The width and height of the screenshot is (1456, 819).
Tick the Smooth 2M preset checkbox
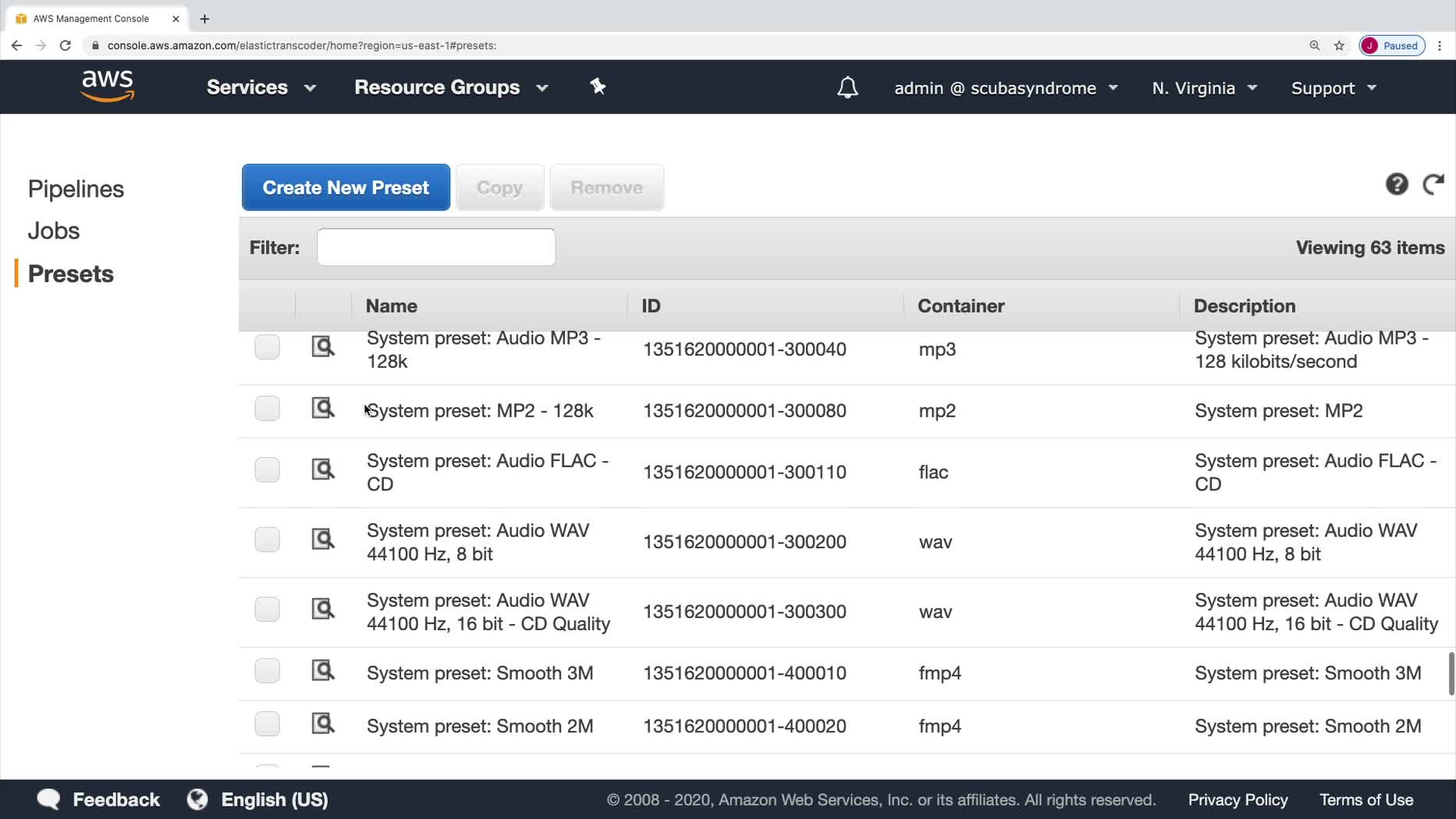[x=267, y=724]
